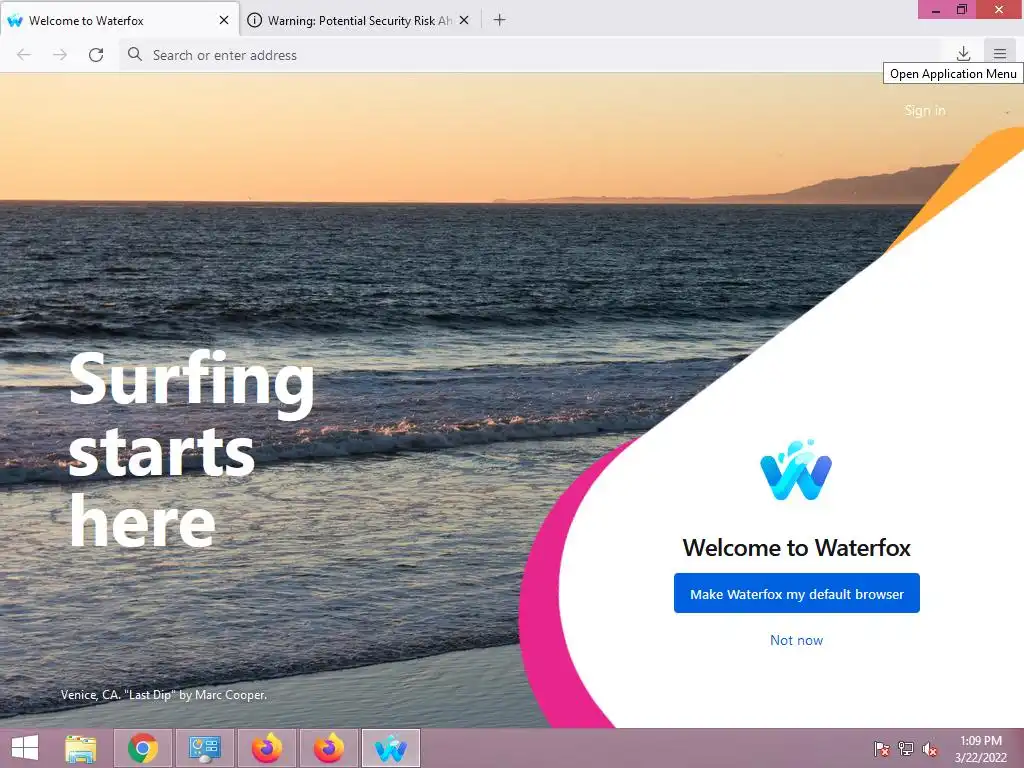
Task: Open the Windows Start menu
Action: [25, 748]
